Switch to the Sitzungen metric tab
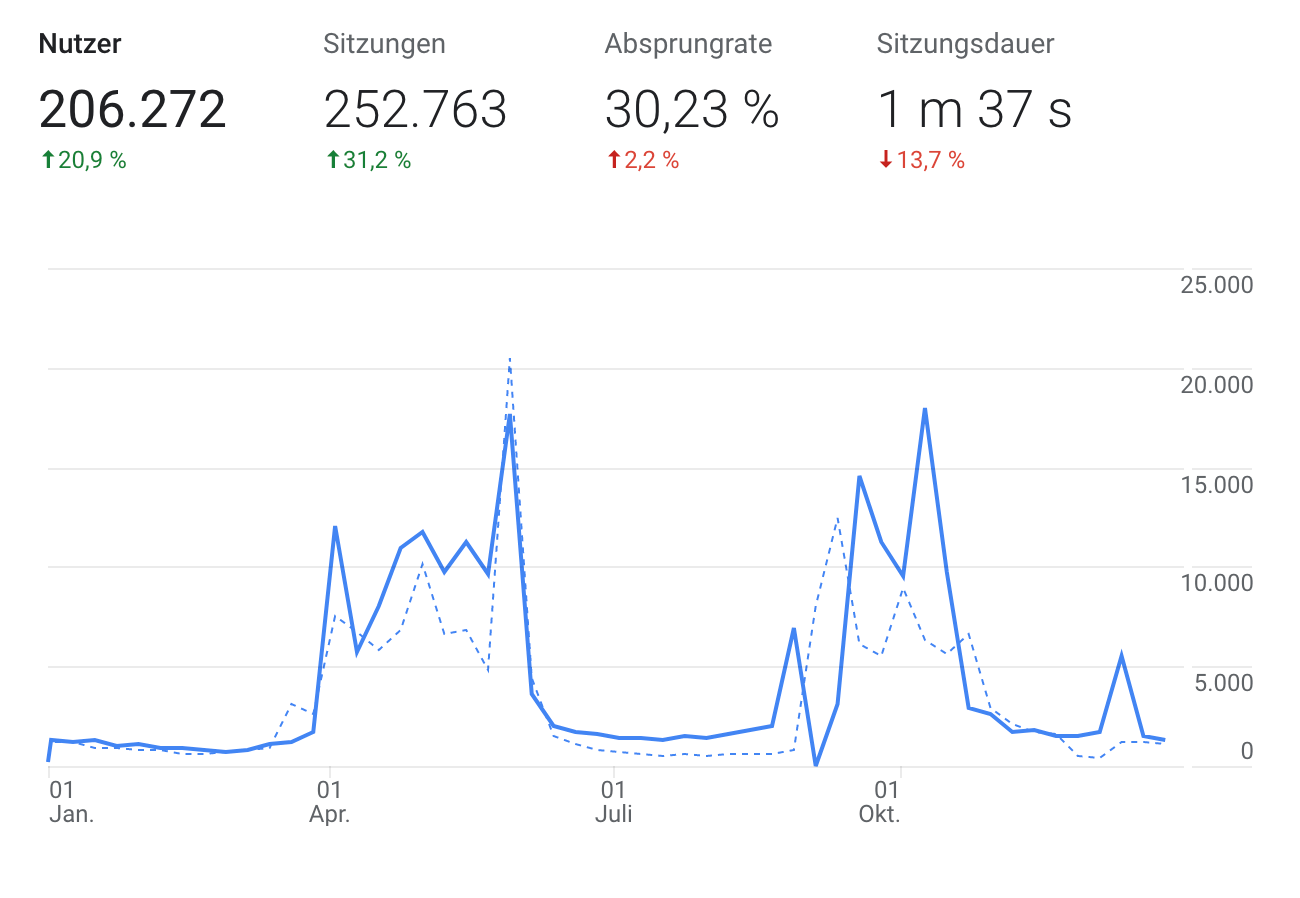 384,44
